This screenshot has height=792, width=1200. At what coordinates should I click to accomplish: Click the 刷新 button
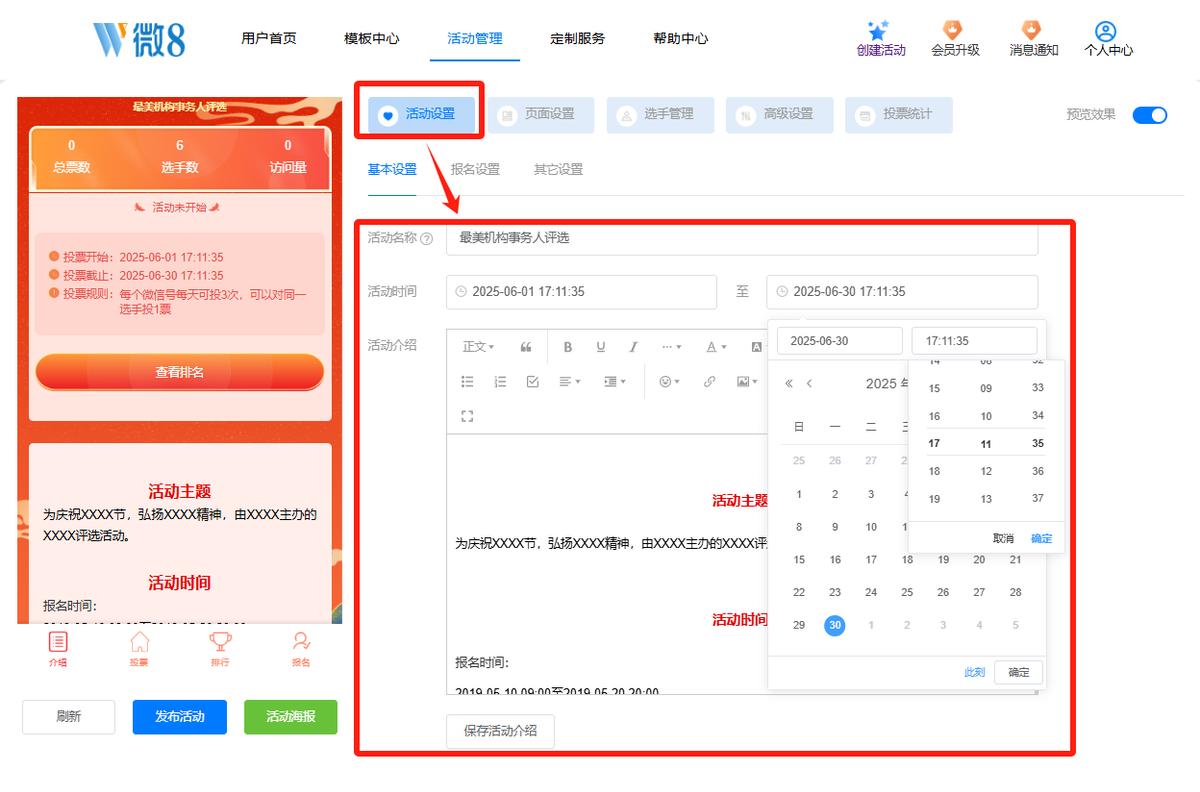point(69,717)
